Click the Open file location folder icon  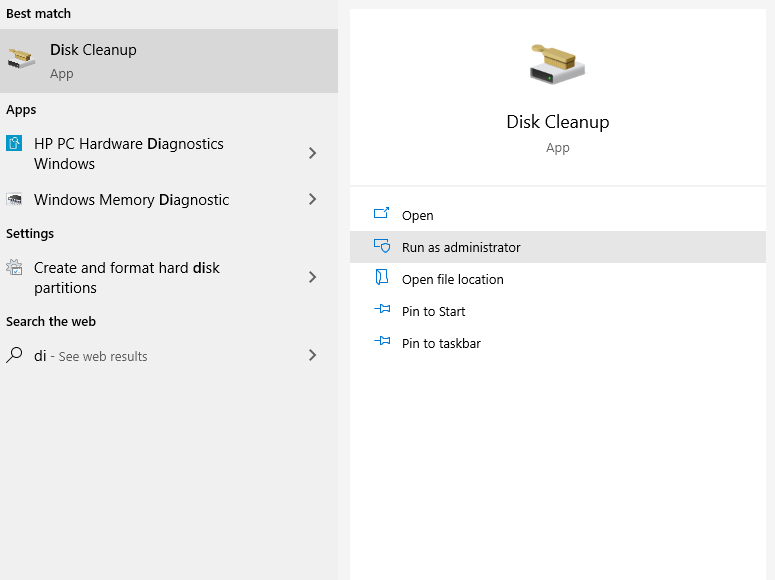382,277
